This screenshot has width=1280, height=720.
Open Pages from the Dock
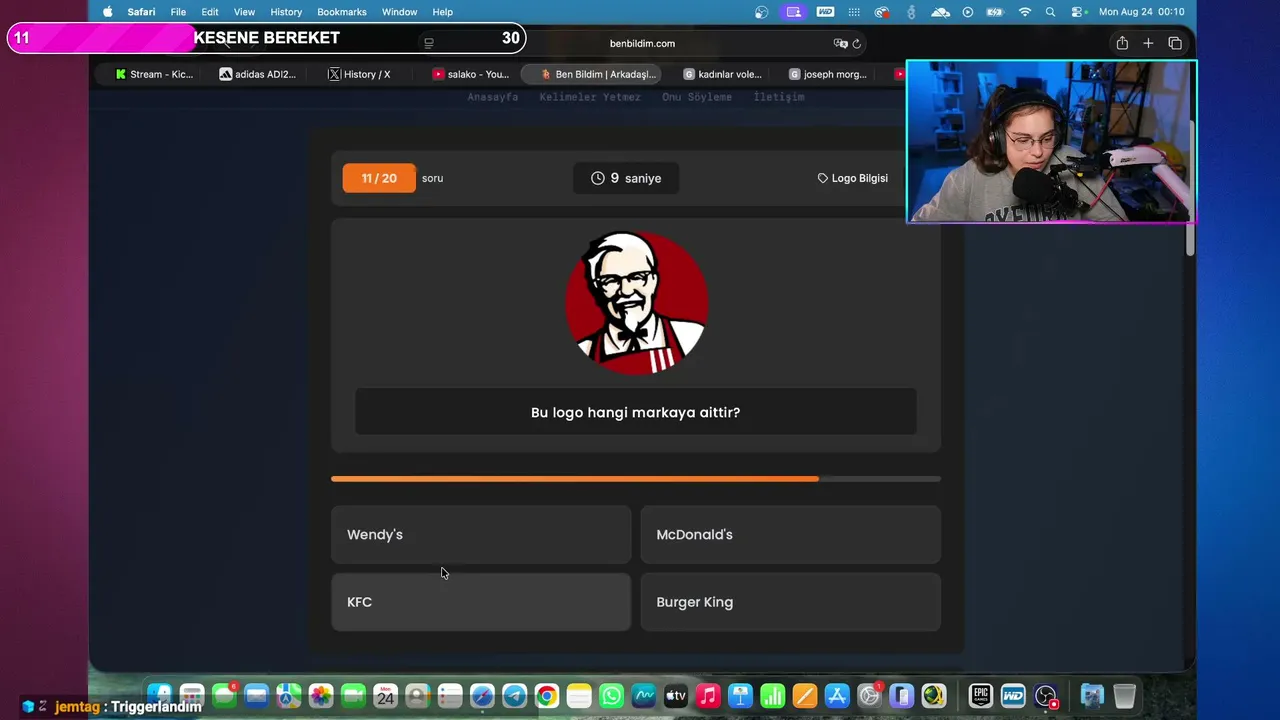point(805,696)
